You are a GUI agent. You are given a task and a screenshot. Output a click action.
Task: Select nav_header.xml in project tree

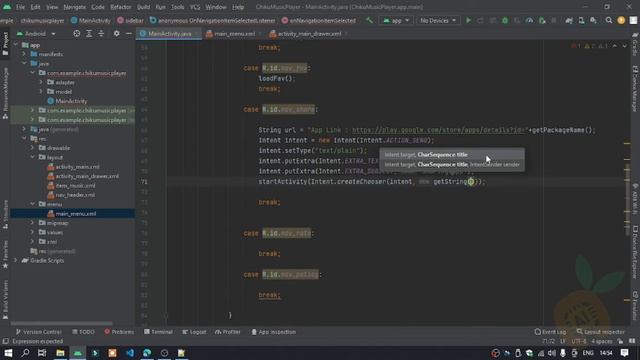[75, 195]
